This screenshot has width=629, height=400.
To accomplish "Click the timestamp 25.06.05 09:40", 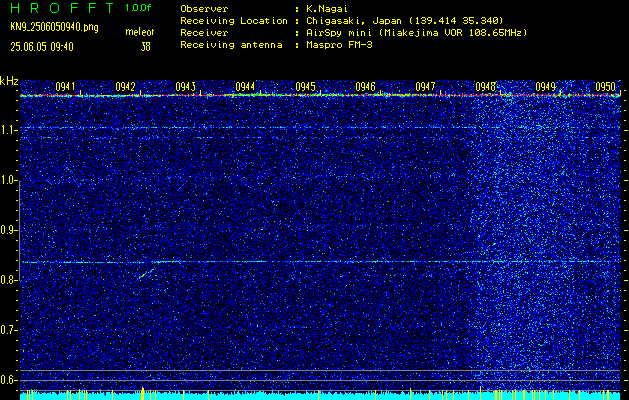I will [42, 47].
